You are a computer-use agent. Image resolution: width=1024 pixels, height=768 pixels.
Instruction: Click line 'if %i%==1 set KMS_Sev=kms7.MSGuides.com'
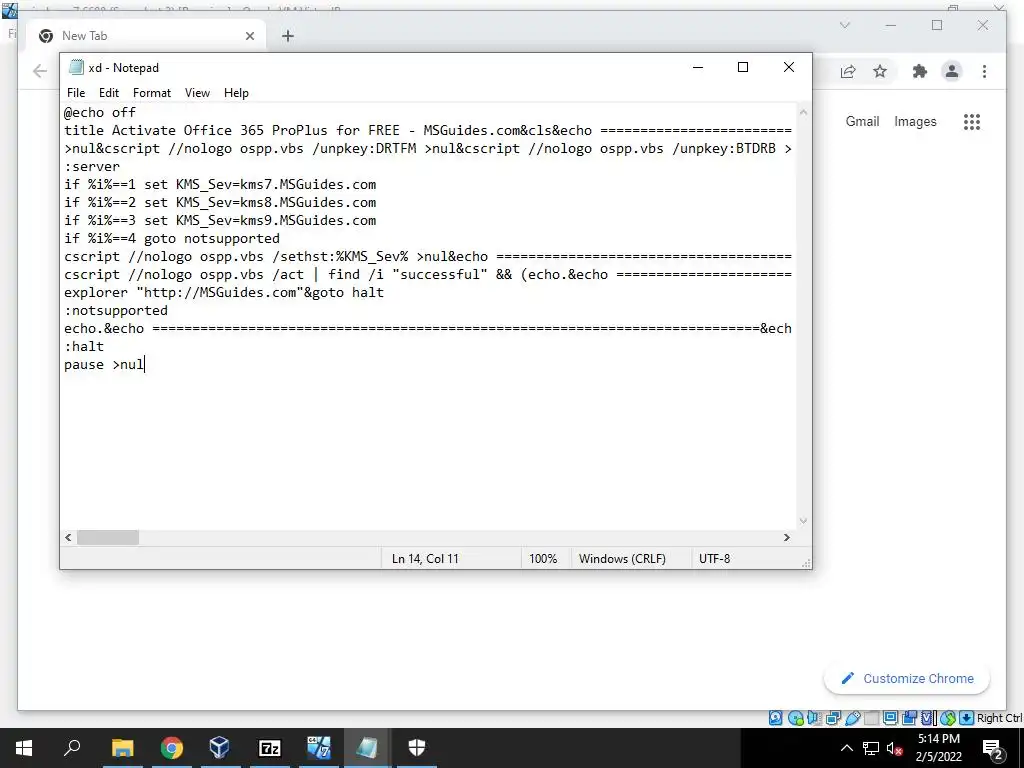[220, 184]
